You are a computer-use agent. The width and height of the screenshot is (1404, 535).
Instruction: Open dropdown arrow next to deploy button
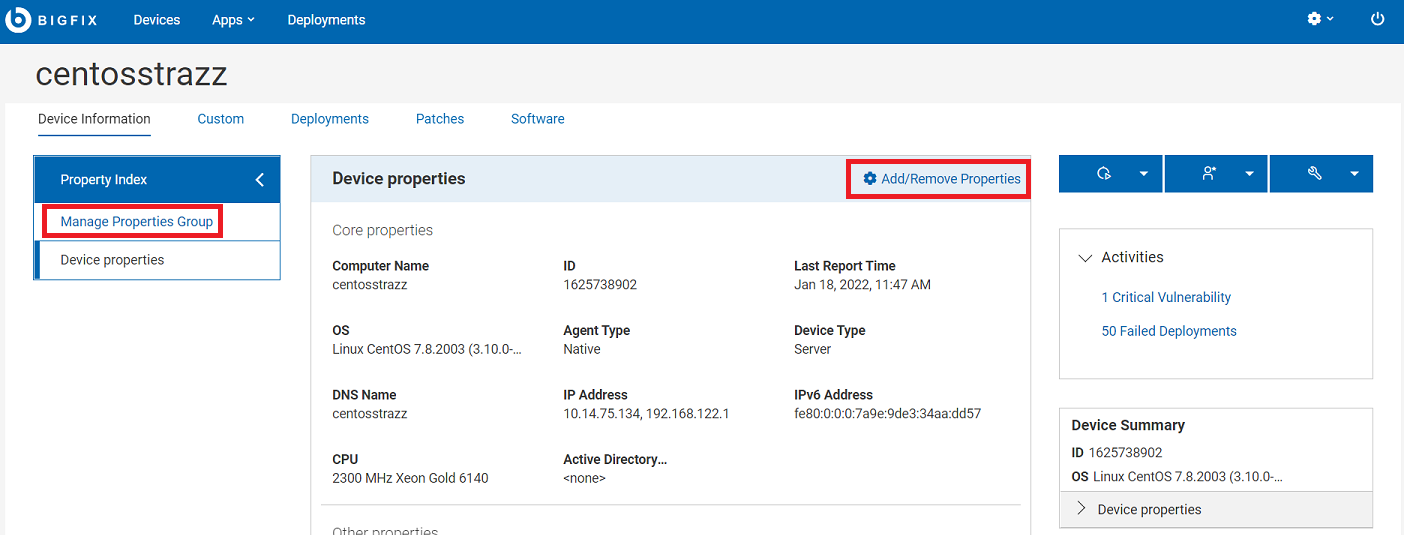[x=1144, y=174]
